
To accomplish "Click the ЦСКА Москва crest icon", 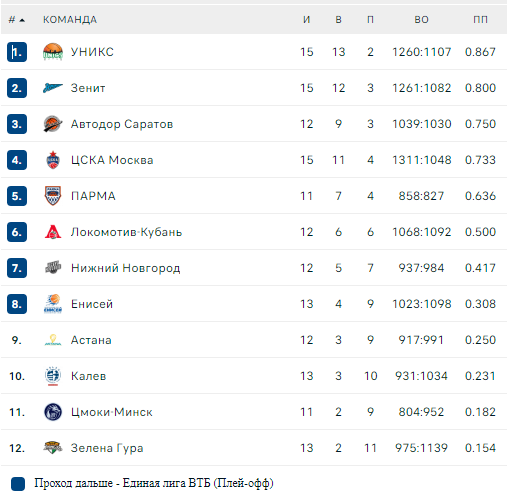I will point(53,160).
